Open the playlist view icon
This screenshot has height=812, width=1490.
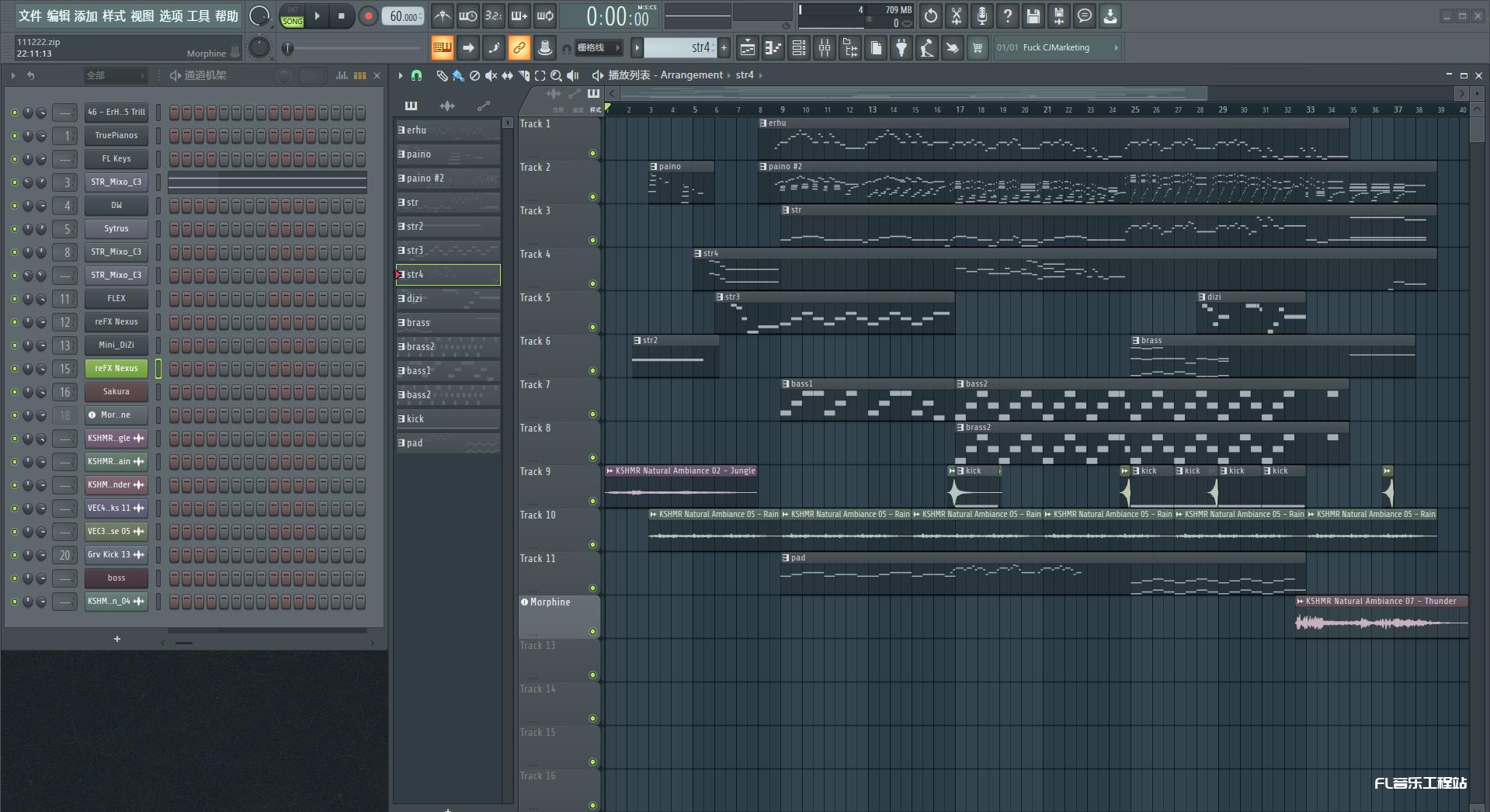[x=747, y=48]
